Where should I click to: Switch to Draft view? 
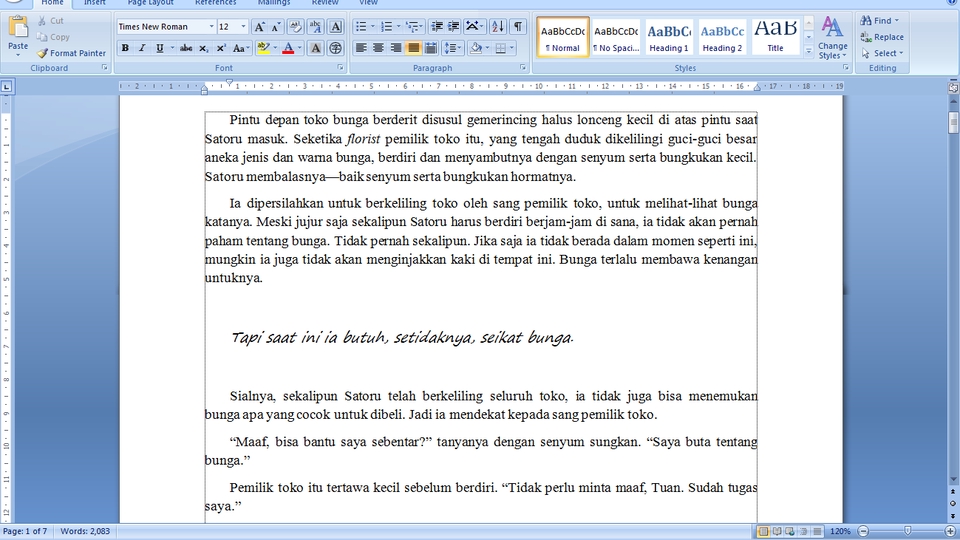tap(817, 531)
